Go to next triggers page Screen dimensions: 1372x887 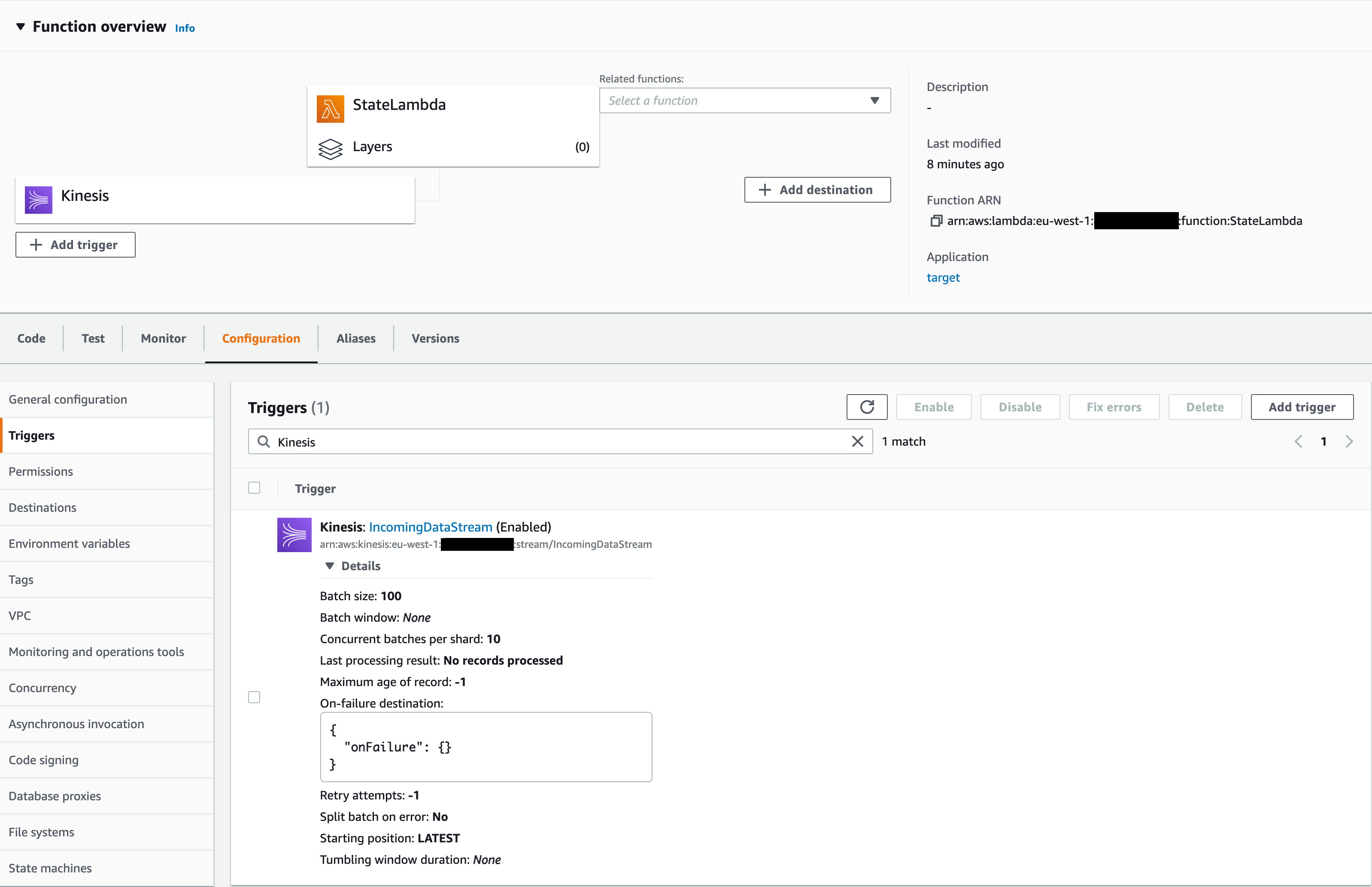click(x=1349, y=441)
